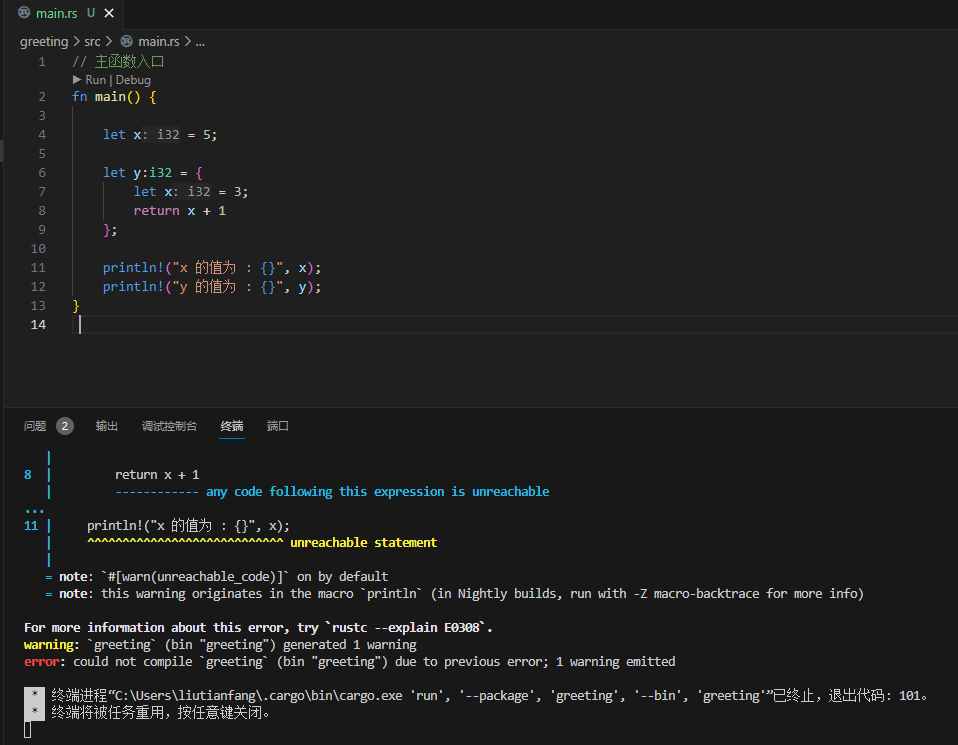
Task: Click the Debug code lens above main
Action: (x=133, y=80)
